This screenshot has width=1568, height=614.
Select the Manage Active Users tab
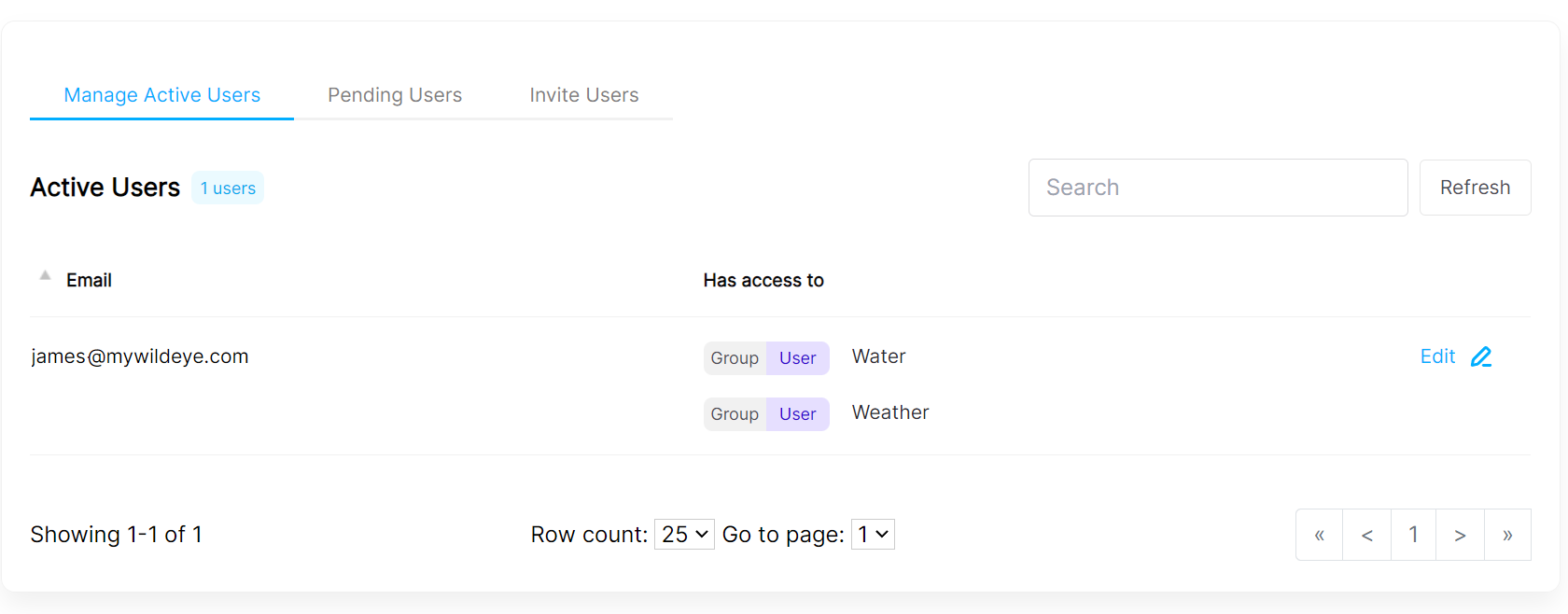tap(162, 95)
